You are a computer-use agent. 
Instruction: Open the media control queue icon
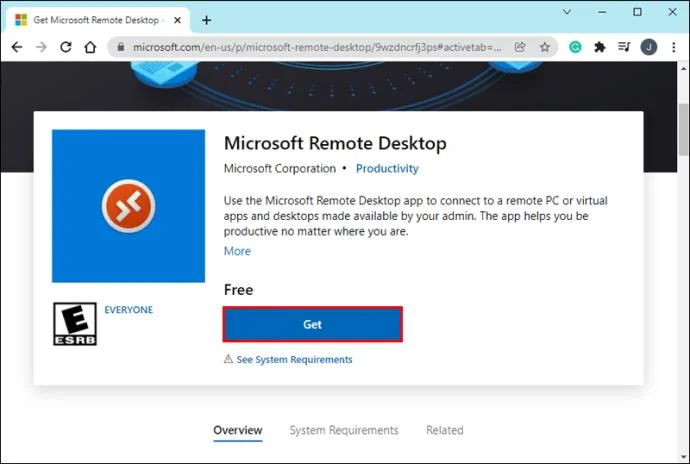[624, 47]
